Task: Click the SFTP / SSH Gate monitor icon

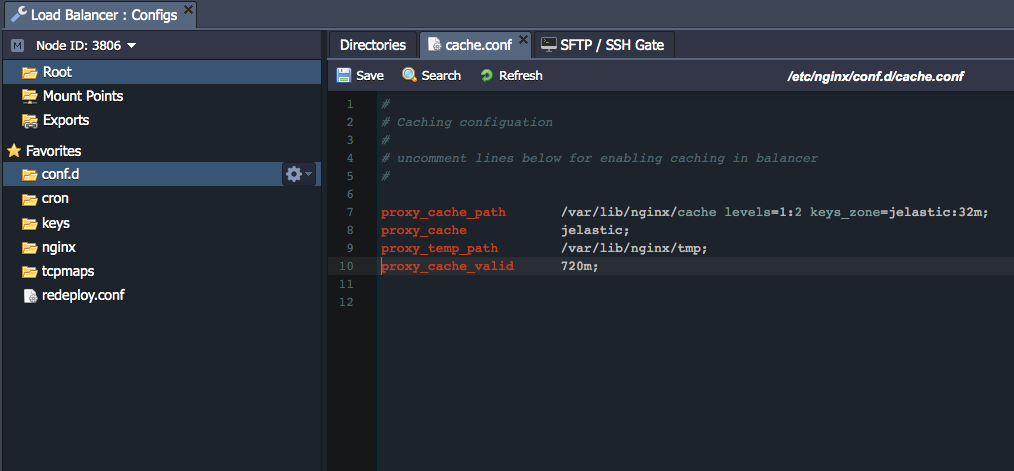Action: pos(549,45)
